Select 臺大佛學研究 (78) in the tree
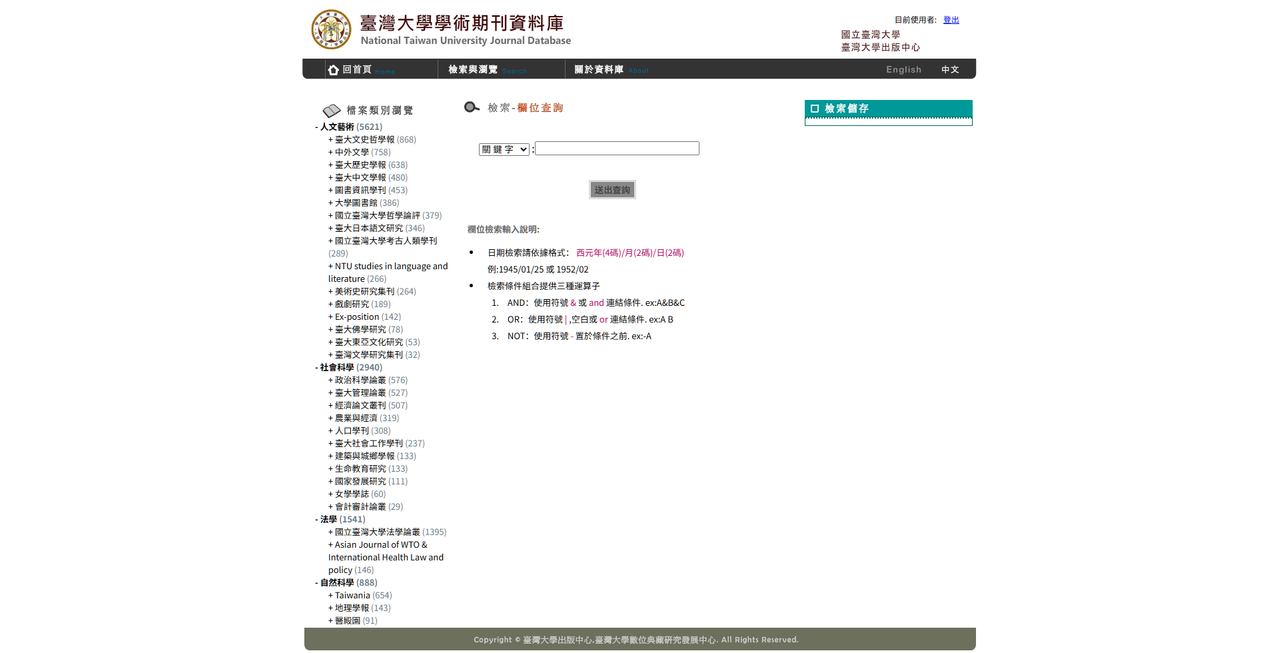Screen dimensions: 1279x653 (366, 329)
